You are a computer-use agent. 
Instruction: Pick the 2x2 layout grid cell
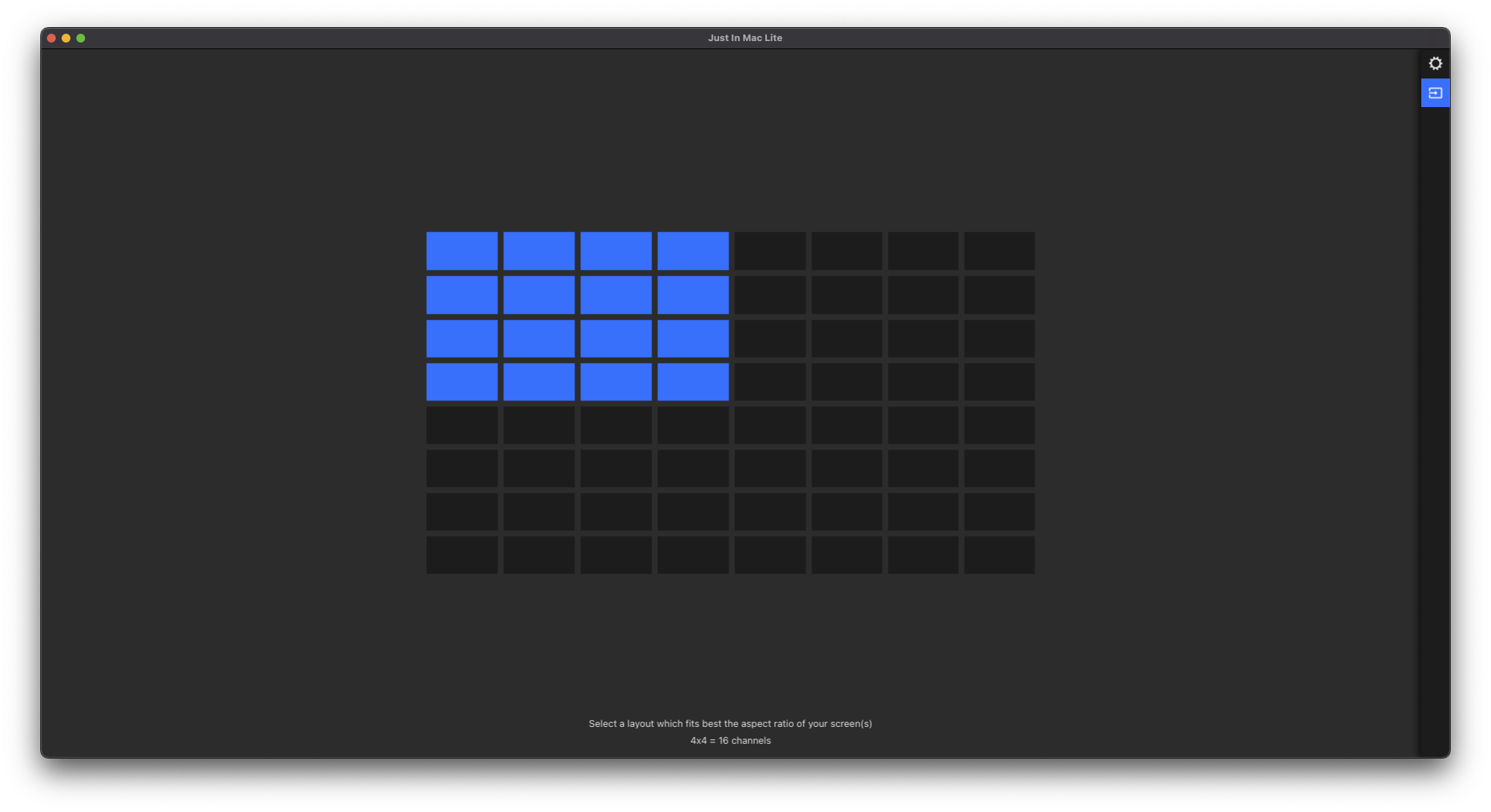[x=539, y=295]
